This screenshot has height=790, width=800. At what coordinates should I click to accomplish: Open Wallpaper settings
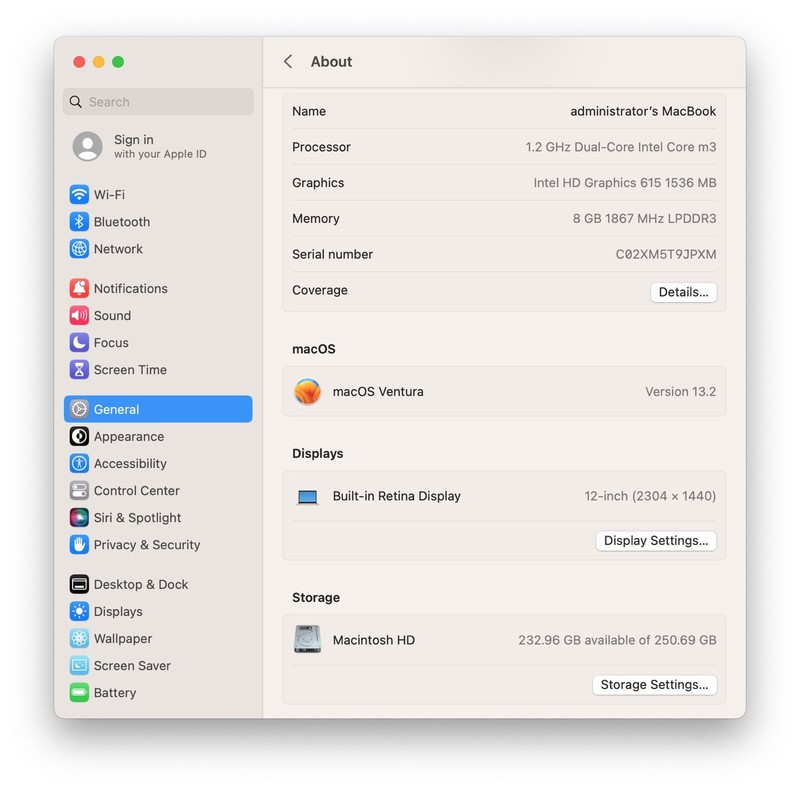pos(158,638)
